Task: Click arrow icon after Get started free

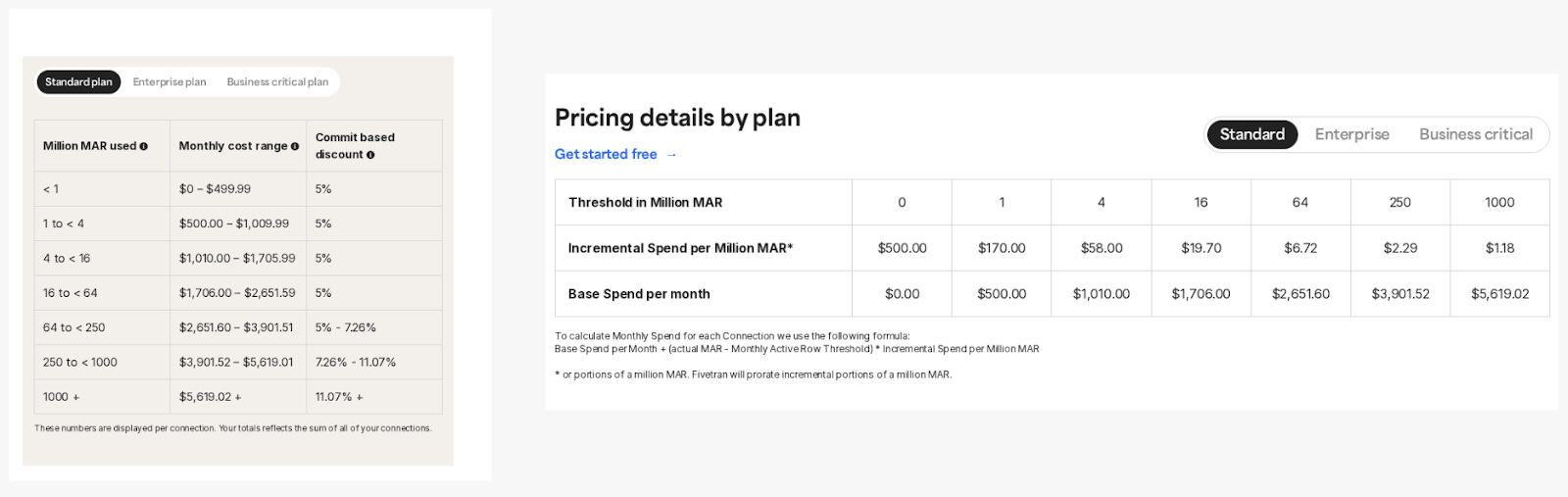Action: tap(671, 154)
